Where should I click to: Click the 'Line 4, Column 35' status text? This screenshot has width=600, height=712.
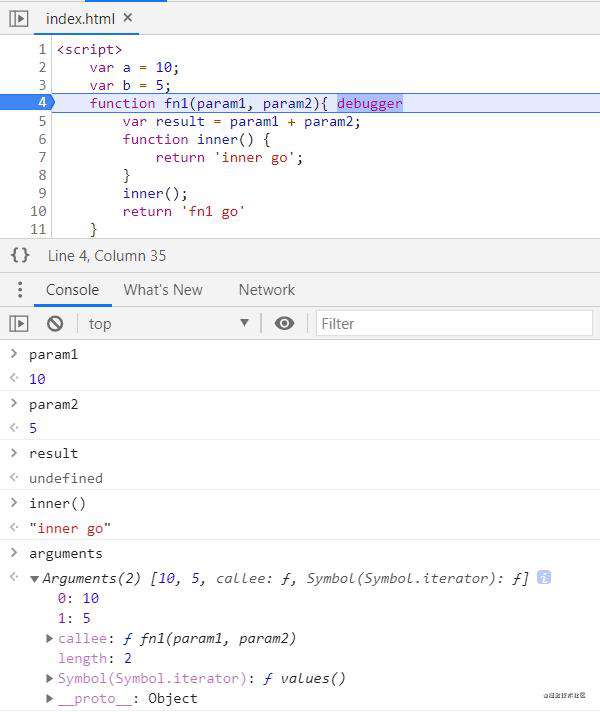click(x=107, y=256)
